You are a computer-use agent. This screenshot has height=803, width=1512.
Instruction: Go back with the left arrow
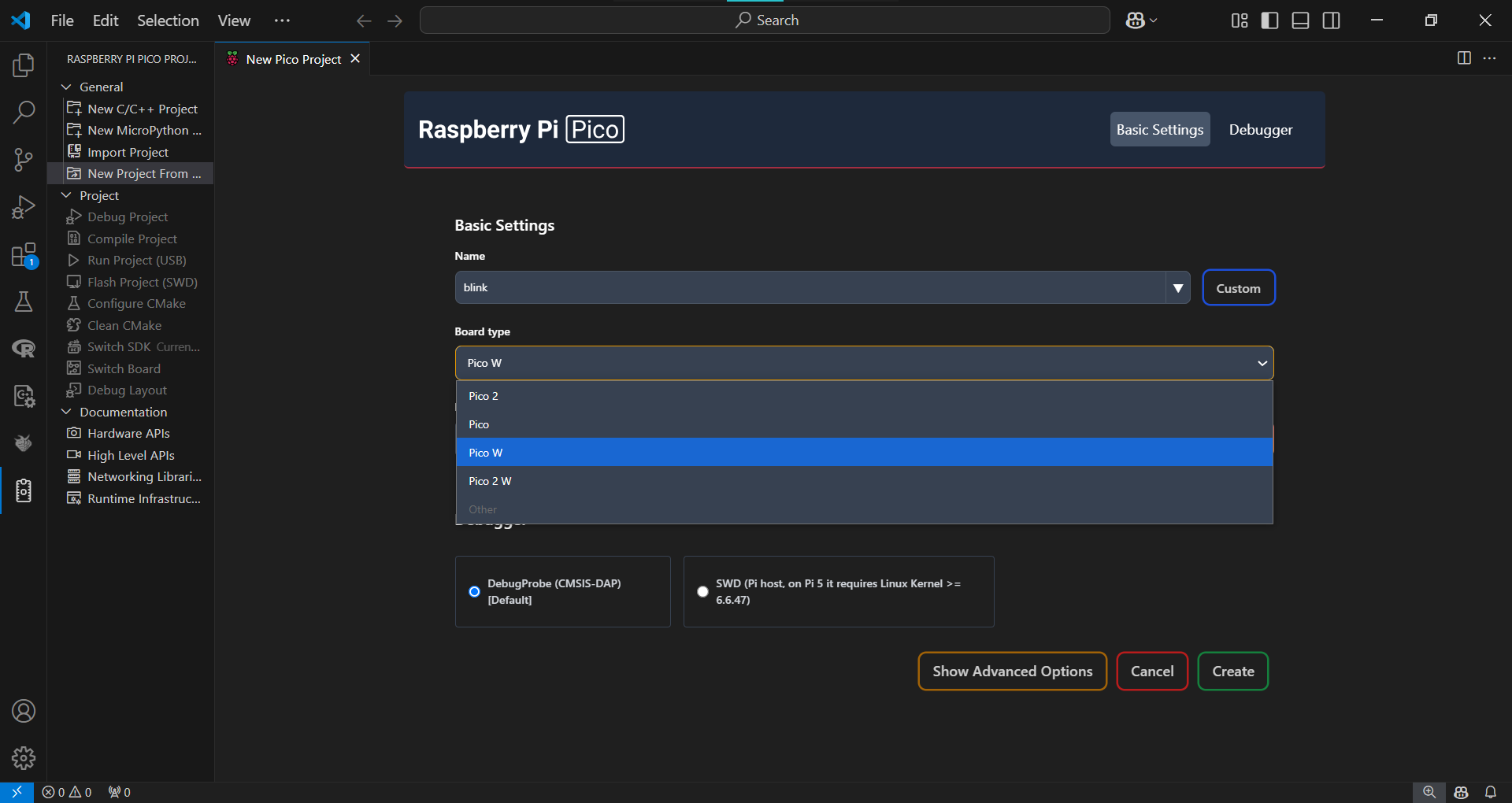364,20
